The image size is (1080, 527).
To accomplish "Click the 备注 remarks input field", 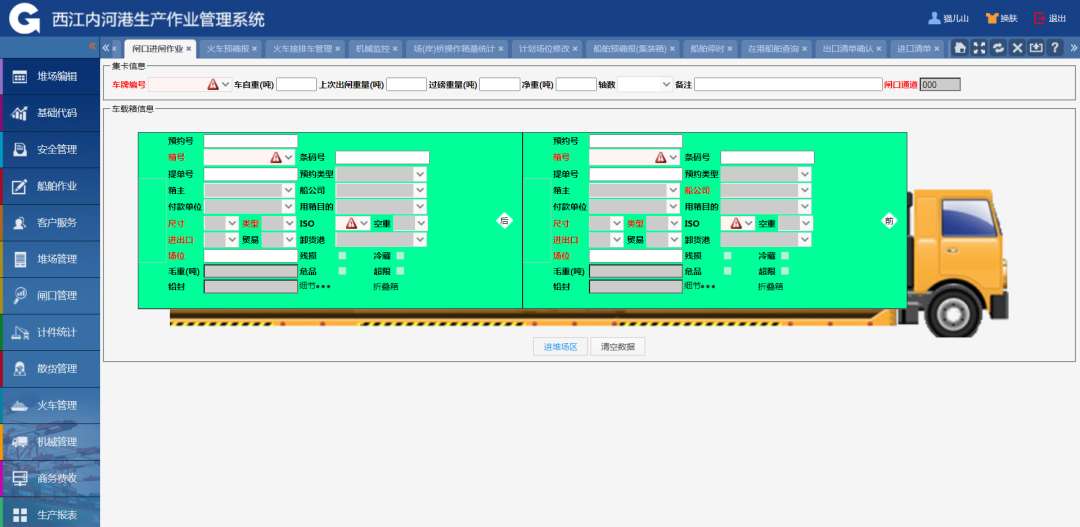I will (x=787, y=85).
